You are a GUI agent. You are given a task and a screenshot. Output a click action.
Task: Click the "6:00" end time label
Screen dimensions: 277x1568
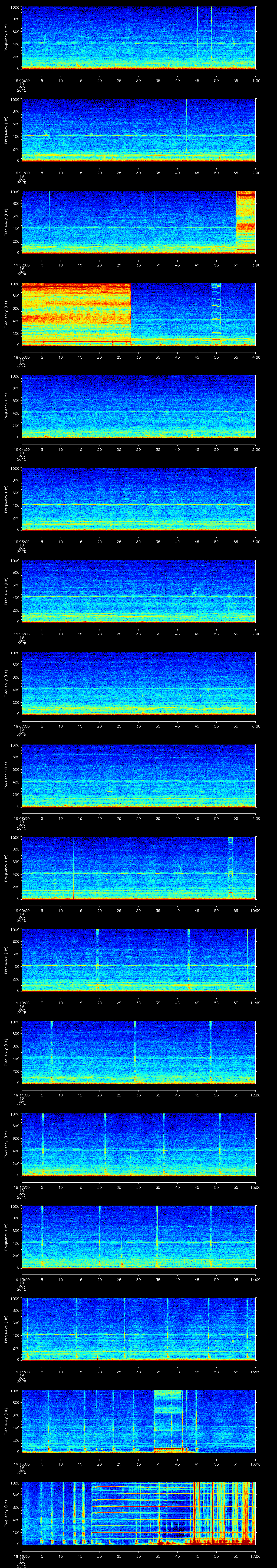click(256, 542)
